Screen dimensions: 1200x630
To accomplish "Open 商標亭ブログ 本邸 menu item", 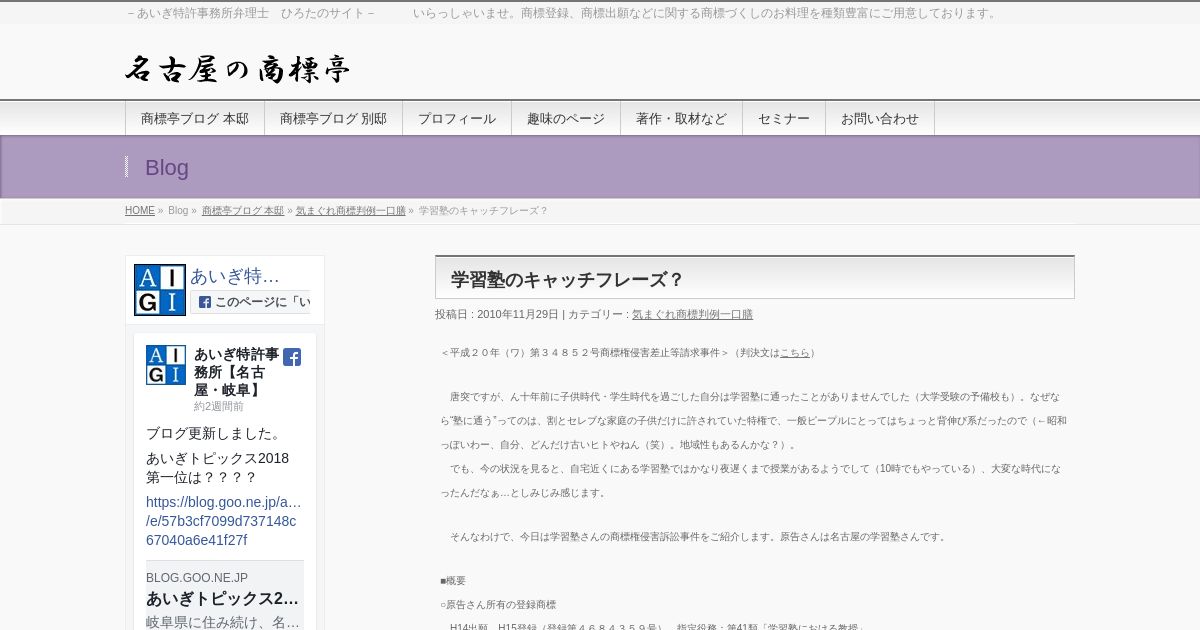I will tap(195, 118).
